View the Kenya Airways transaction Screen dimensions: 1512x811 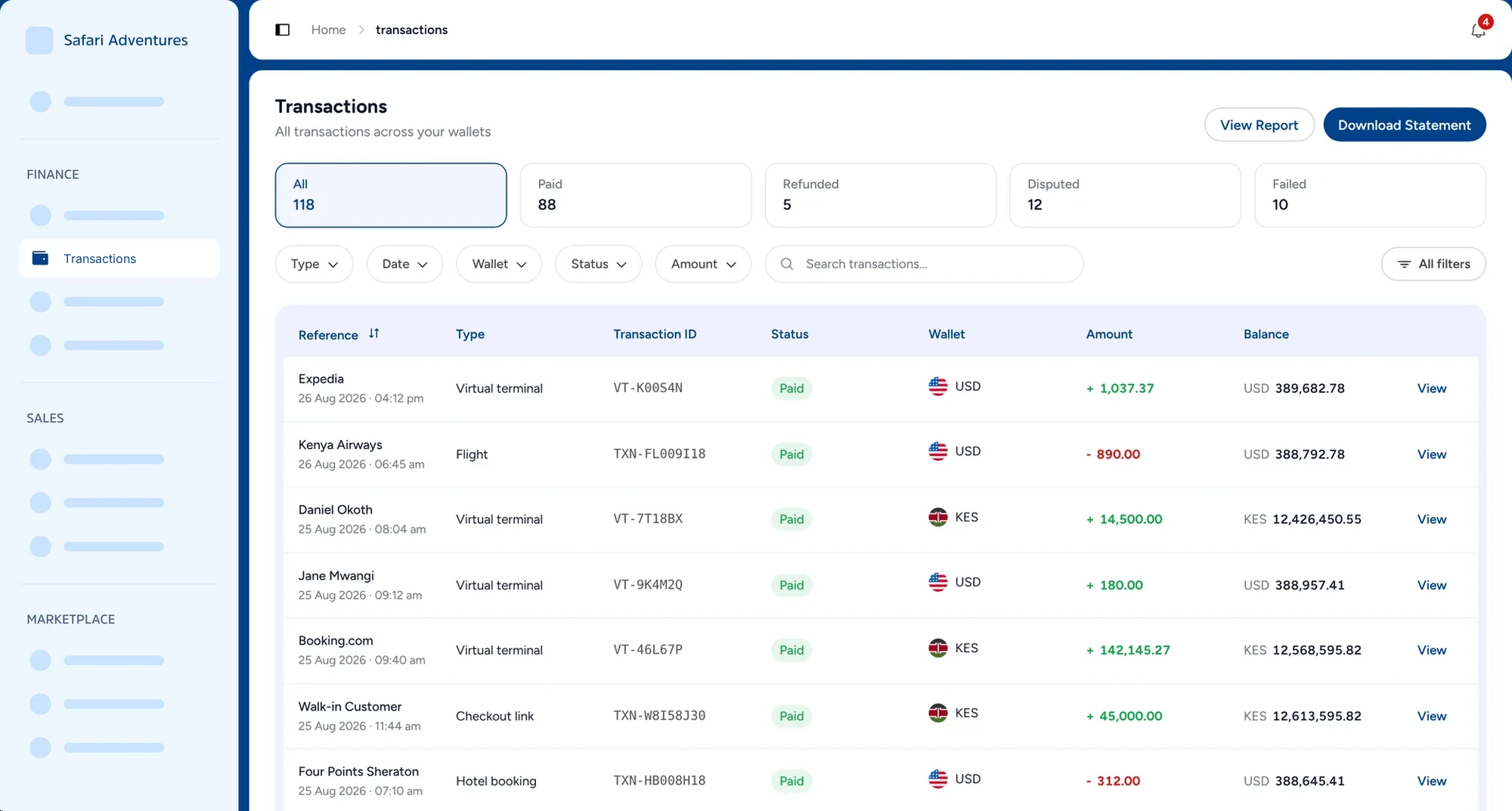(1431, 454)
